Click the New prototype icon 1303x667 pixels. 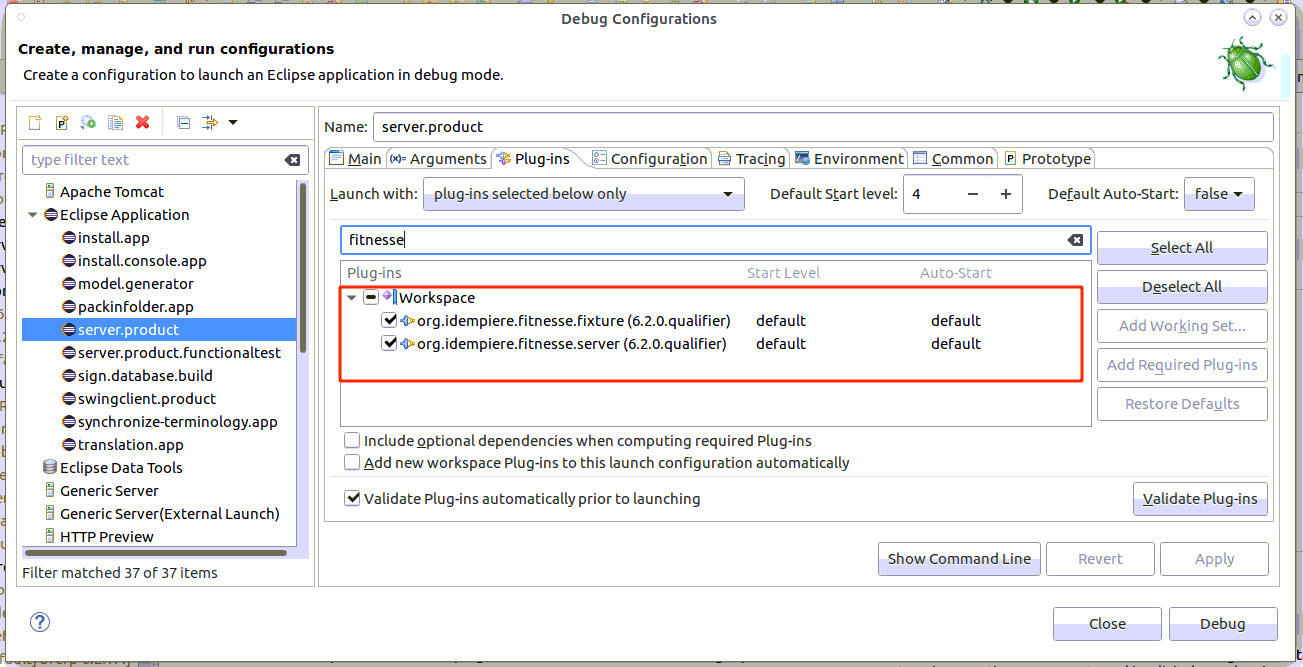point(62,122)
